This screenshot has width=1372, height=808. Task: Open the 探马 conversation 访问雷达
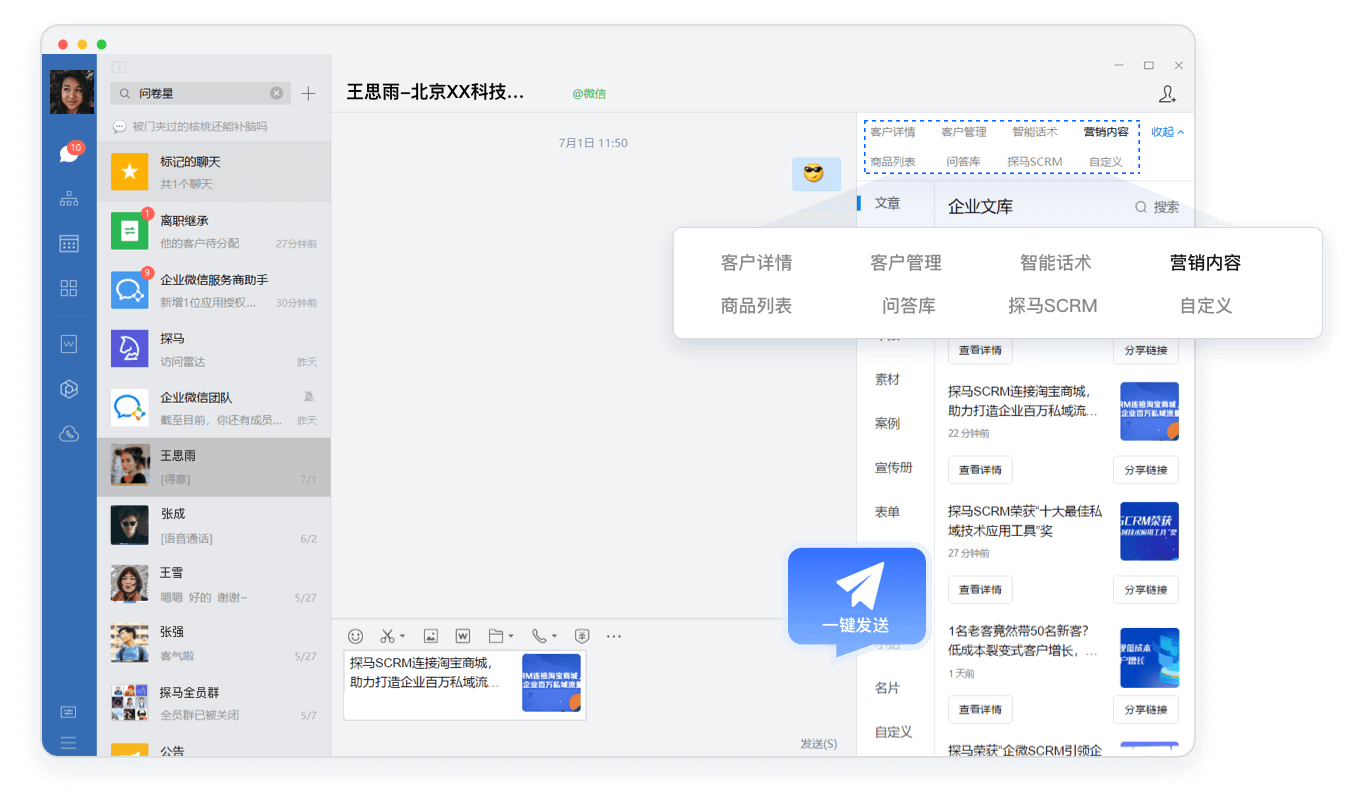point(214,349)
